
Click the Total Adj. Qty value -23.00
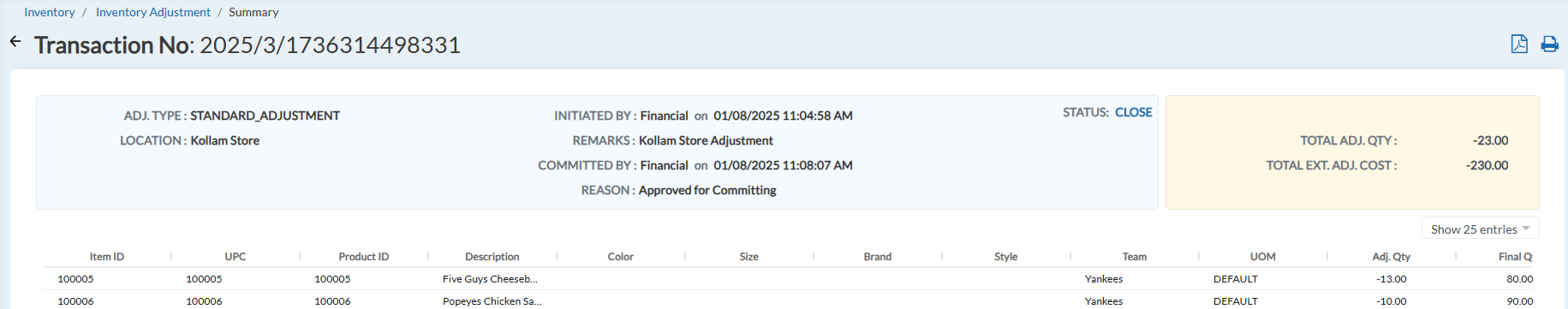click(1491, 140)
